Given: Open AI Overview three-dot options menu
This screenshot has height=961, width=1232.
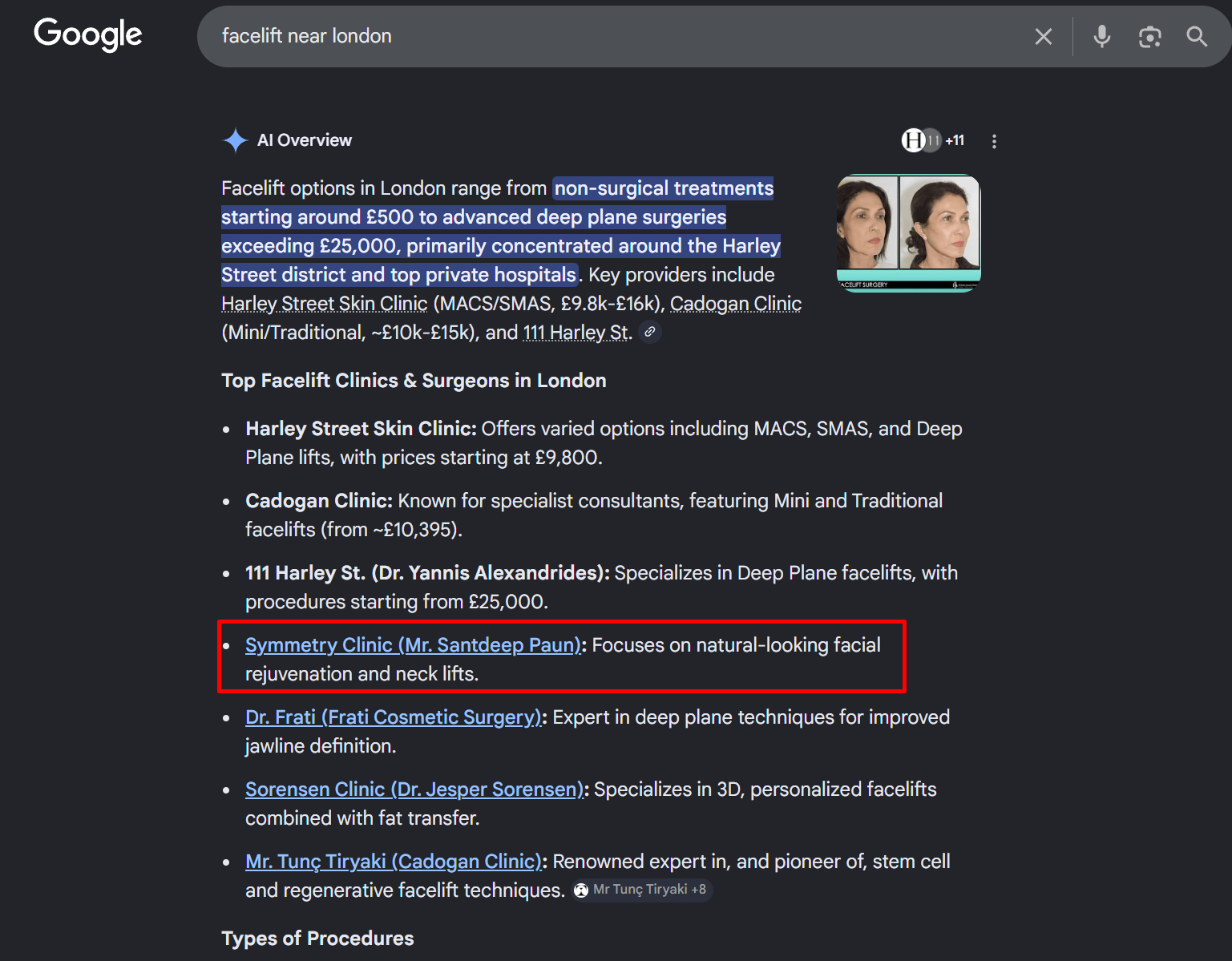Looking at the screenshot, I should [x=994, y=141].
